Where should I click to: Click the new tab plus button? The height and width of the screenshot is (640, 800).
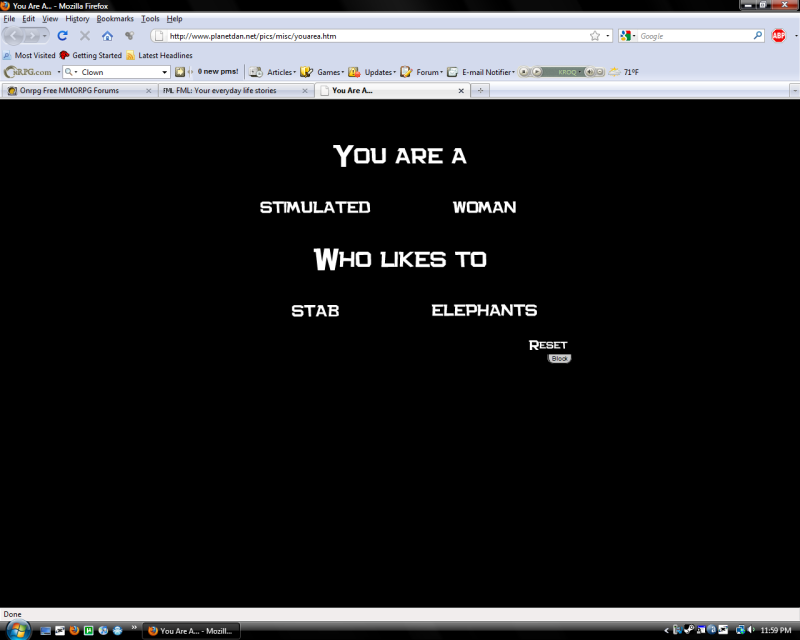pyautogui.click(x=480, y=90)
